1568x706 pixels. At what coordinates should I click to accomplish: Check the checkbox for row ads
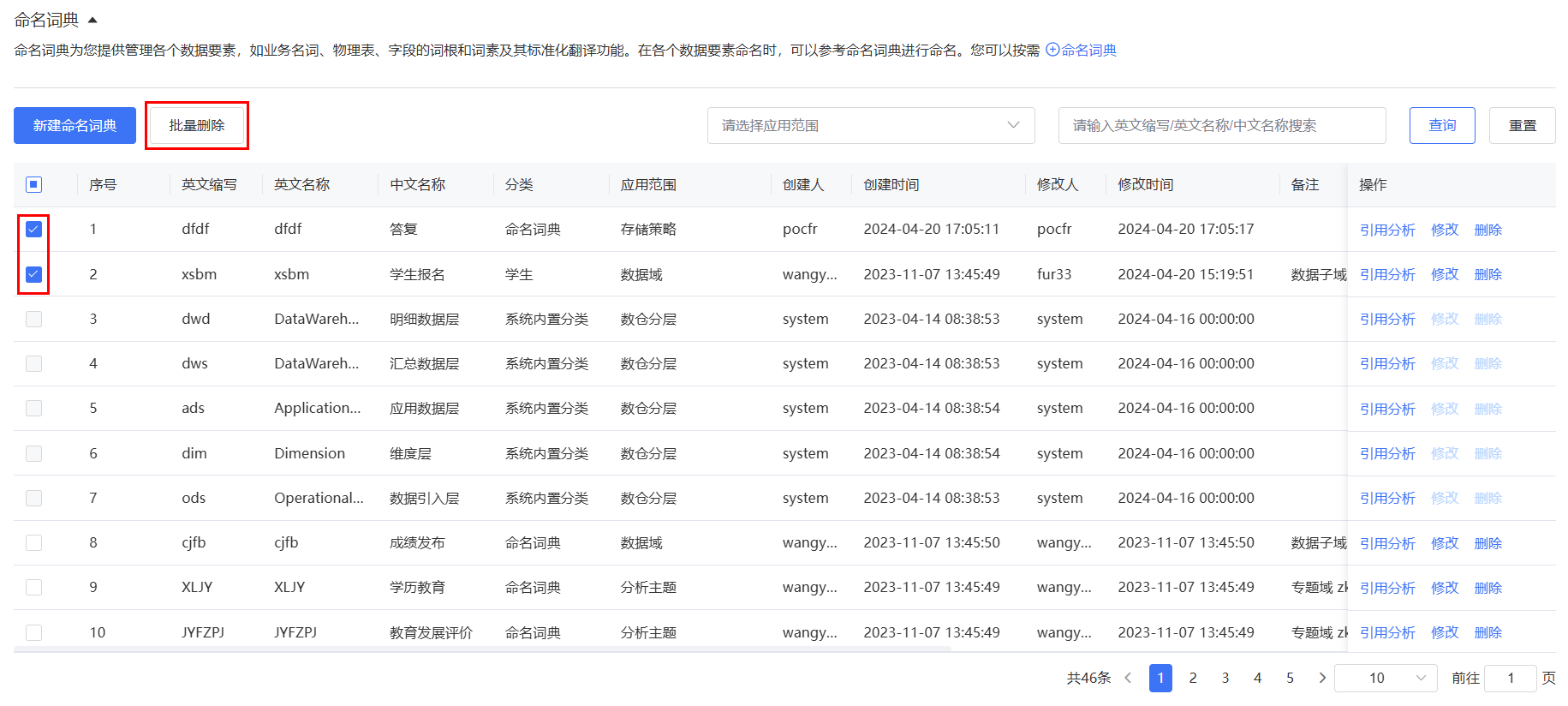pos(34,408)
